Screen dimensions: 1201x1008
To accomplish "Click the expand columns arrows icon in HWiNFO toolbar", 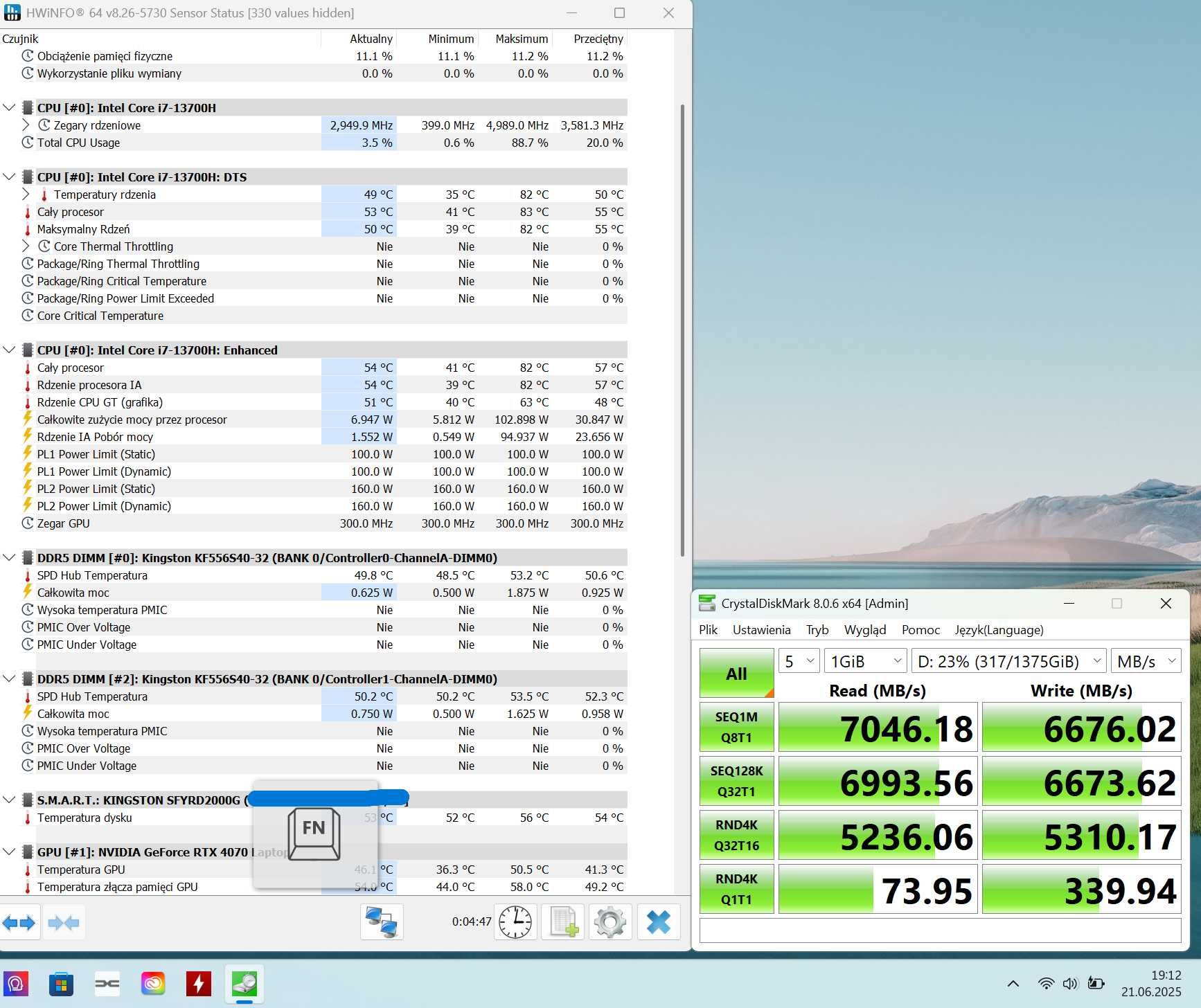I will coord(19,922).
